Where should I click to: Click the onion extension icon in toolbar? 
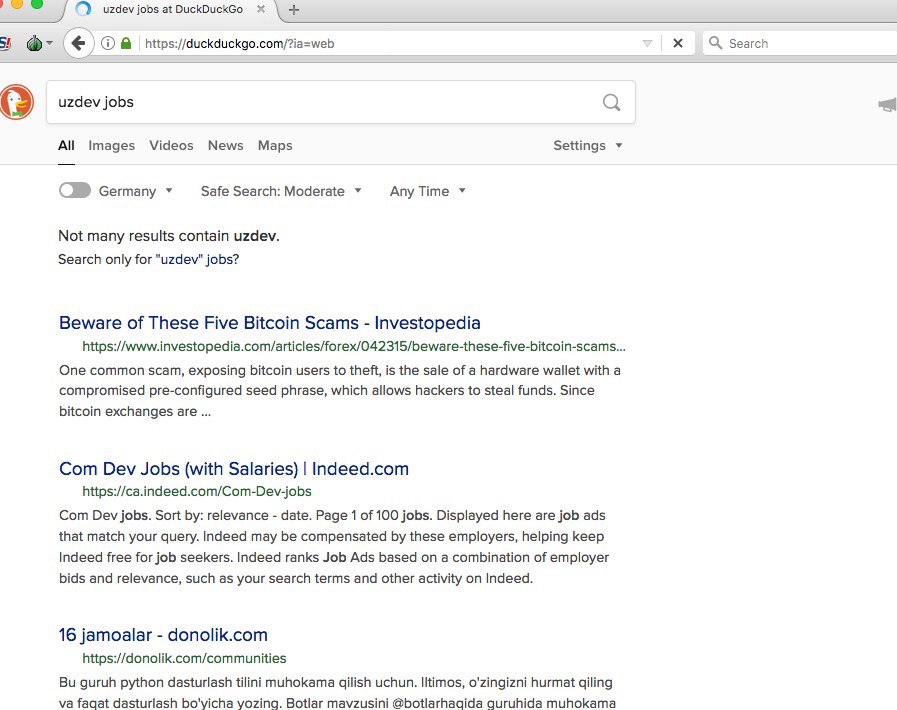34,43
